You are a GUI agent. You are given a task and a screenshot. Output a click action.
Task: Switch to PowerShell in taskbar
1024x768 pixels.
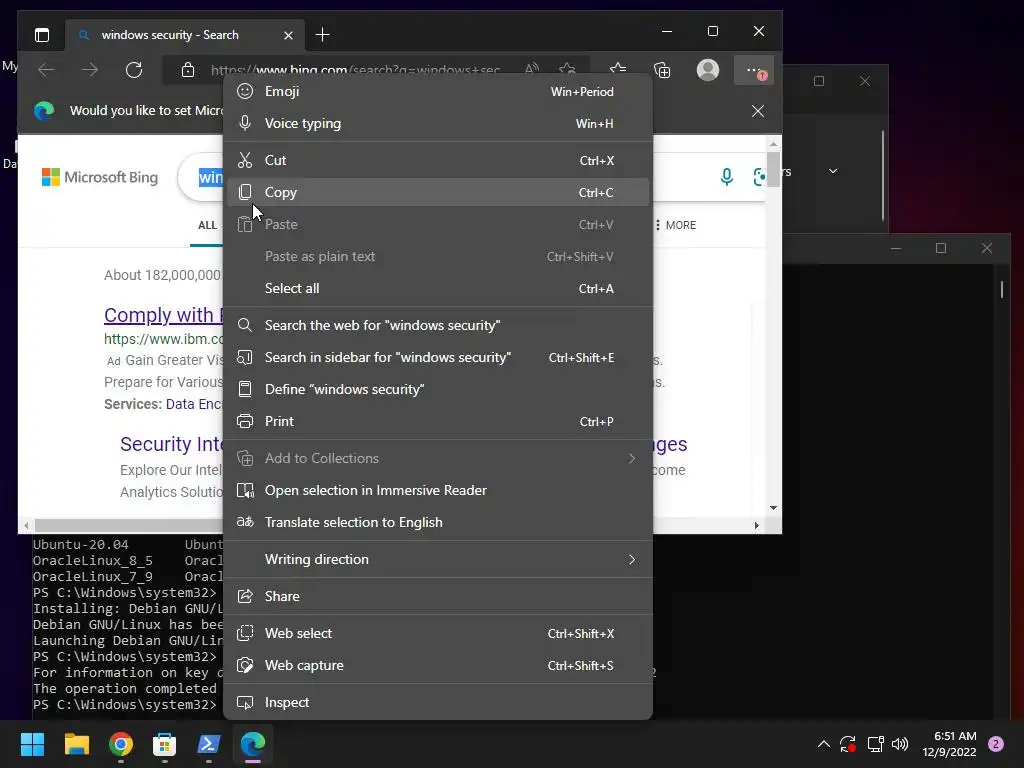(209, 744)
